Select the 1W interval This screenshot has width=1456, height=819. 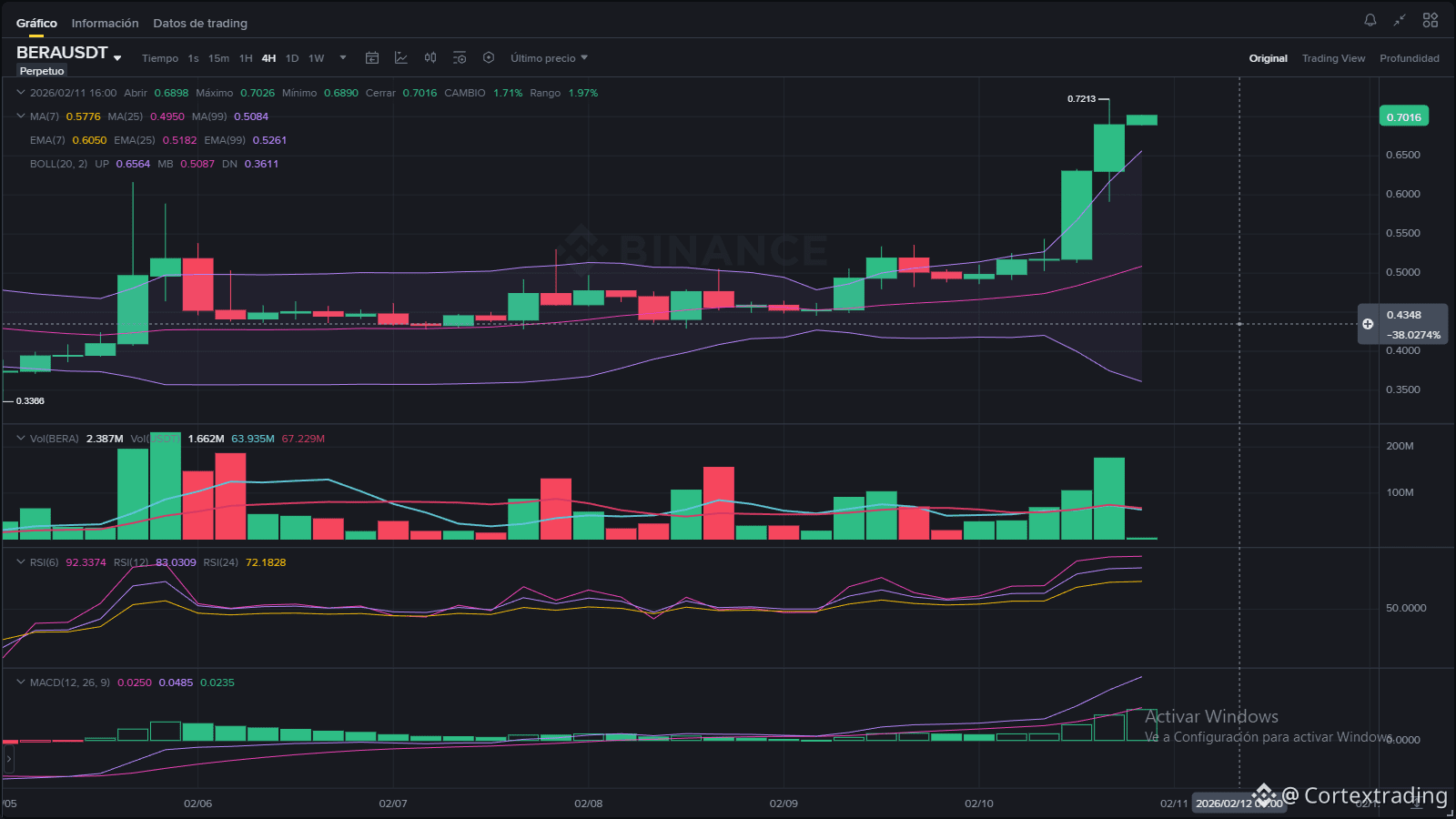[317, 58]
